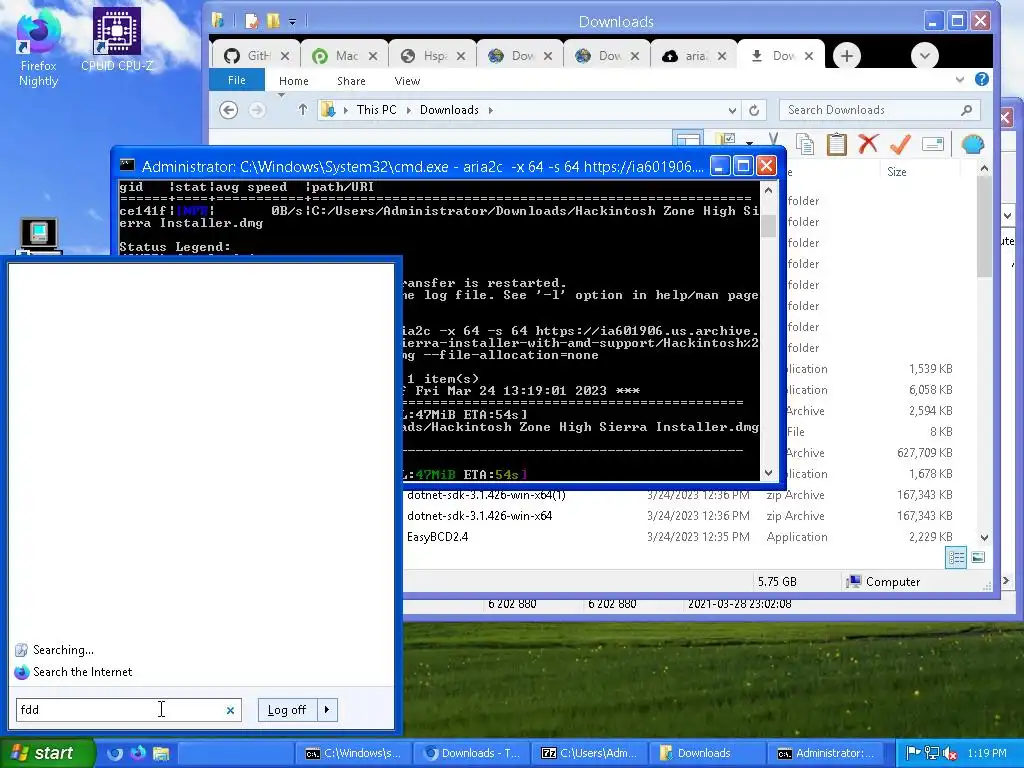This screenshot has width=1024, height=768.
Task: Click the Copy toolbar icon
Action: pyautogui.click(x=805, y=144)
